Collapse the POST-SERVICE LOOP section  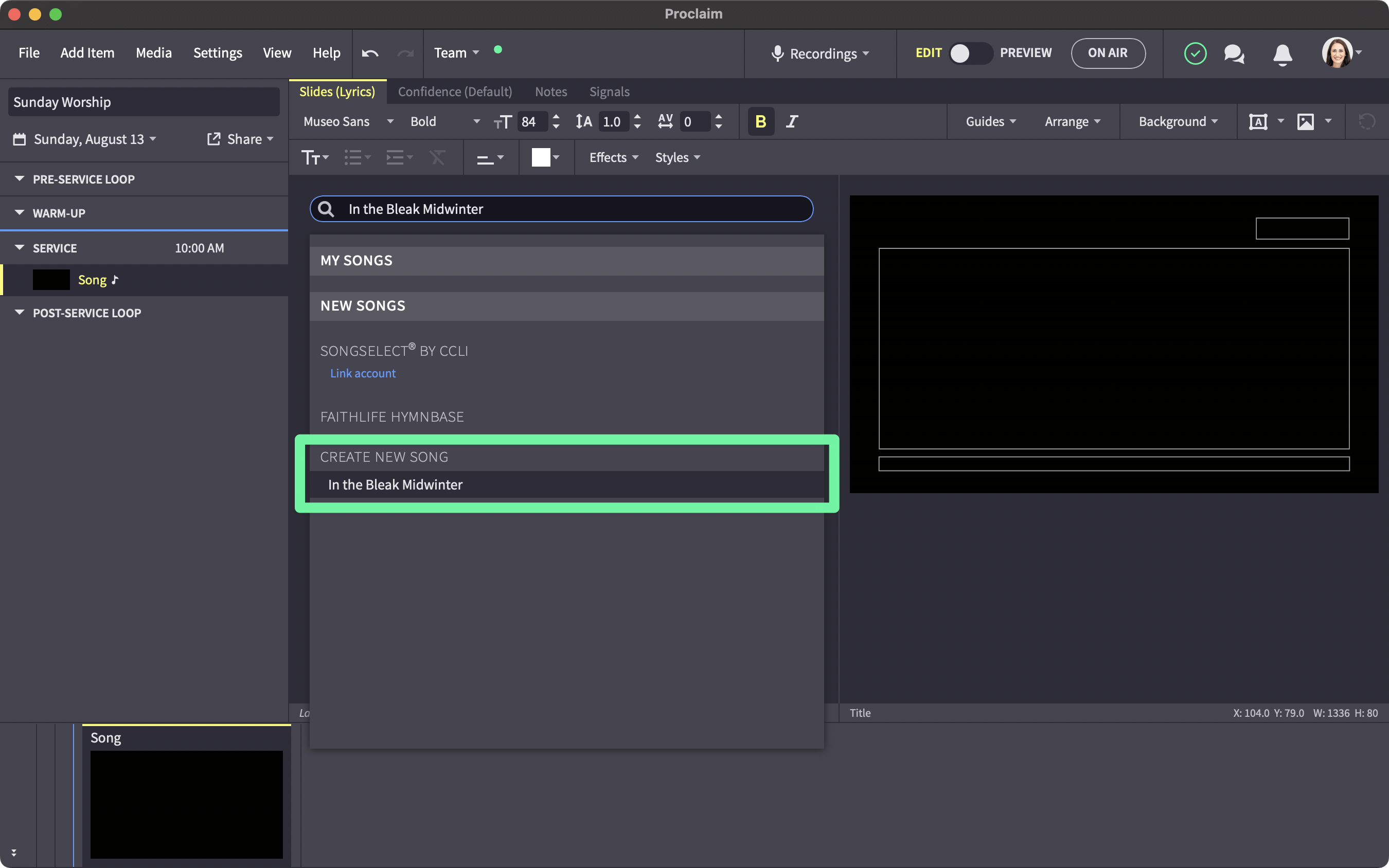[x=20, y=312]
